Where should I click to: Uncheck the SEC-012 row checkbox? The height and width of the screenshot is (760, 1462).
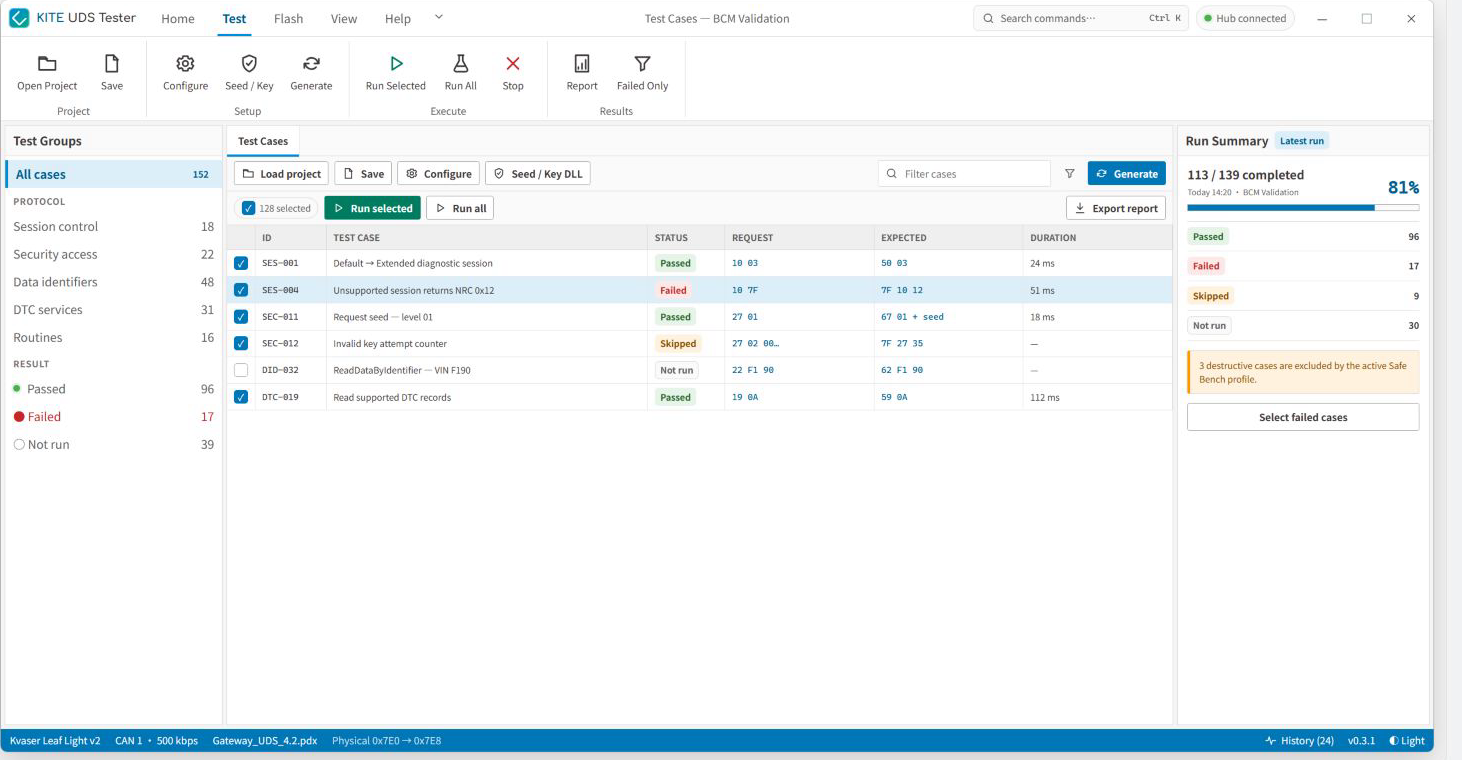[x=241, y=343]
